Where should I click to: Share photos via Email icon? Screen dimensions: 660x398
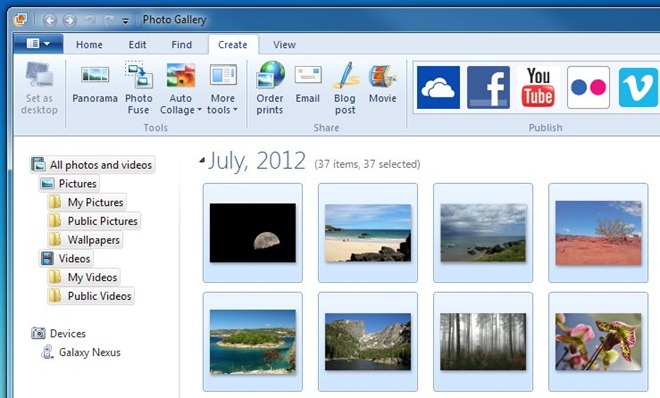(308, 75)
